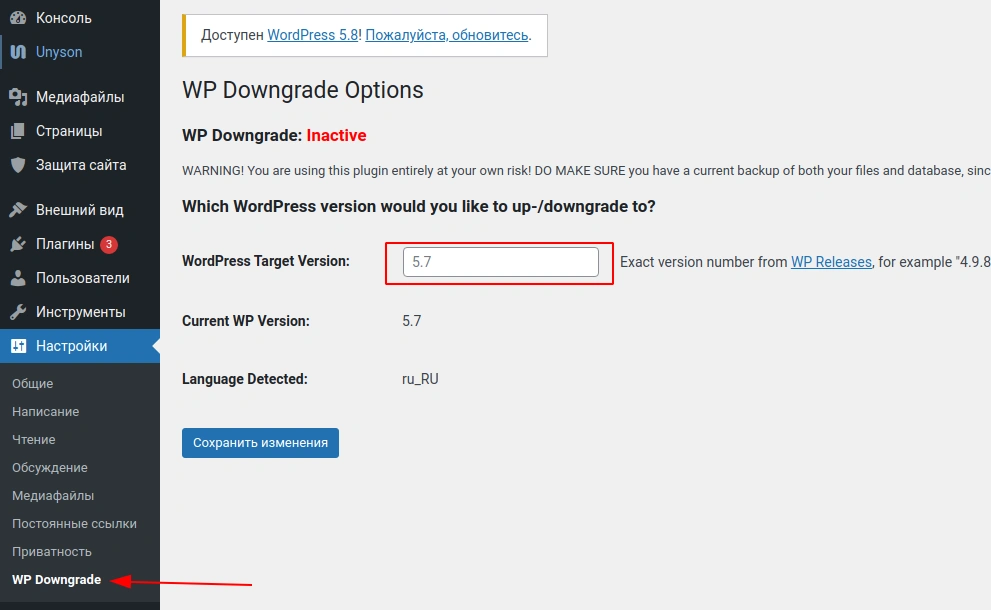Go to Написание settings submenu

click(x=46, y=412)
